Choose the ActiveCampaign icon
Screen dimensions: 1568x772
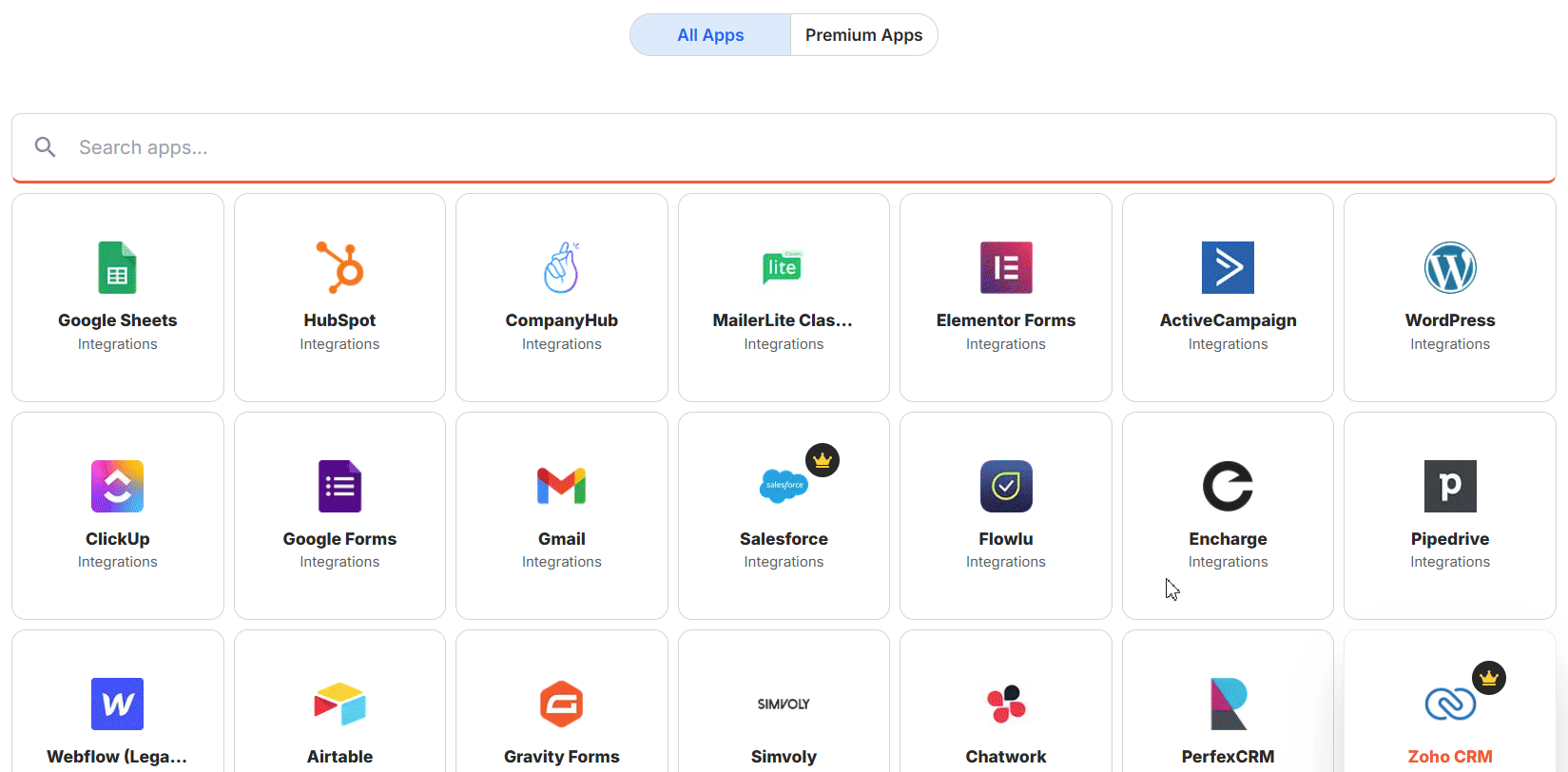click(1228, 268)
